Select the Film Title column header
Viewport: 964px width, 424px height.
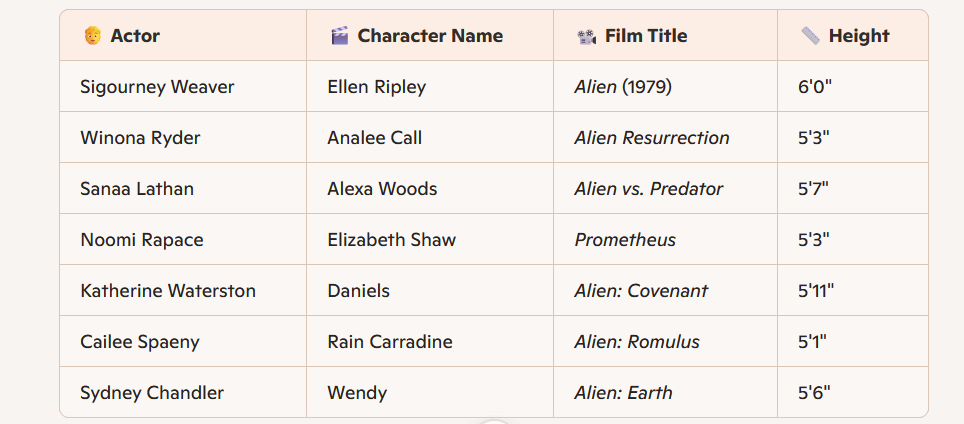click(x=665, y=36)
